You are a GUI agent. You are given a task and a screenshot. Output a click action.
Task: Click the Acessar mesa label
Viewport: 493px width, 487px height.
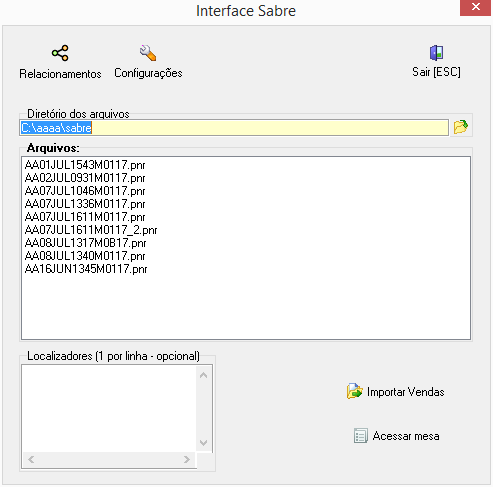point(406,436)
